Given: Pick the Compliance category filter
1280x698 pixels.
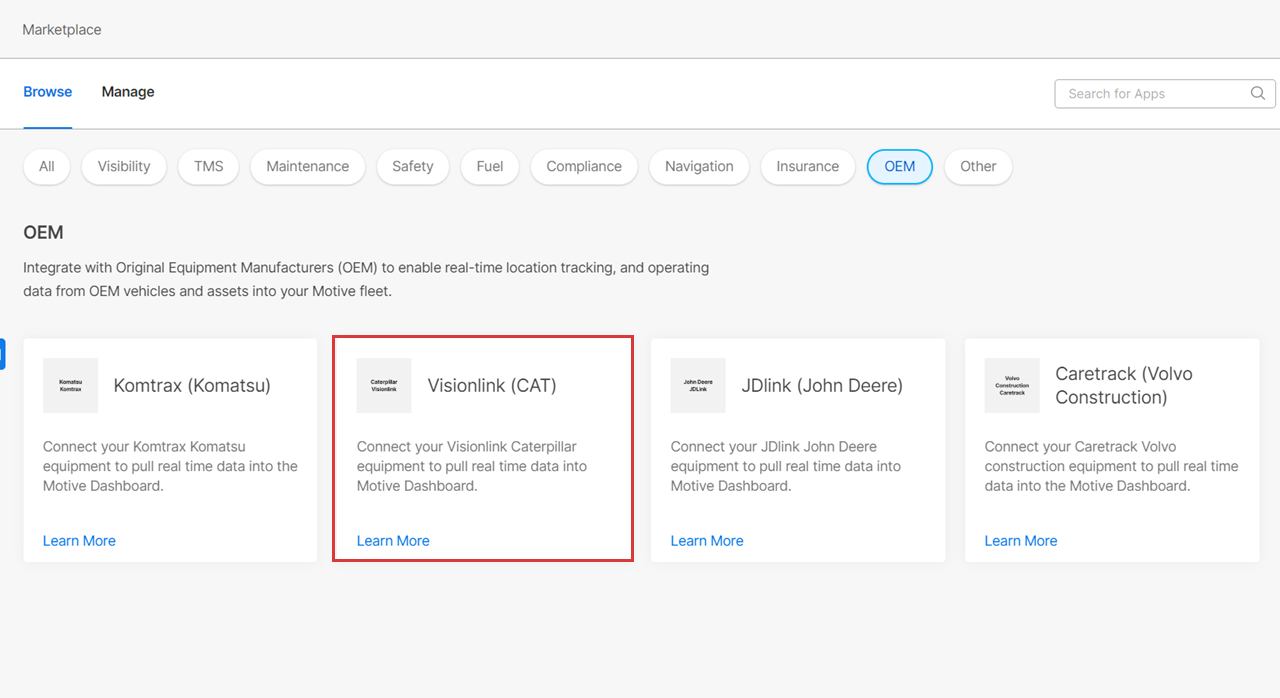Looking at the screenshot, I should coord(584,167).
